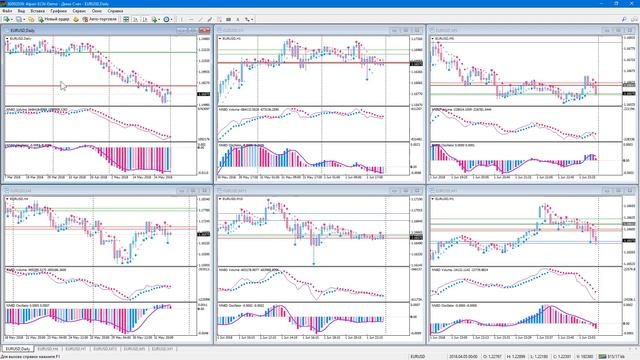Click the L: low price in status bar
Viewport: 640px width, 360px height.
point(540,356)
